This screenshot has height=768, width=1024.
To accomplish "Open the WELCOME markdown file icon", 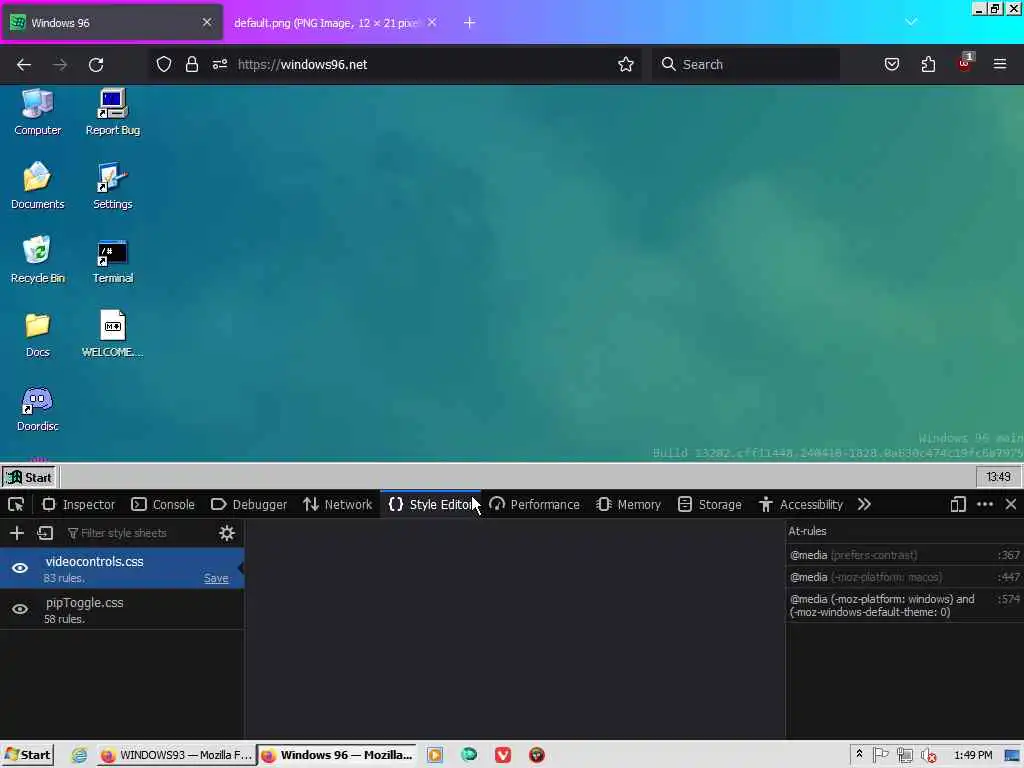I will [x=112, y=334].
